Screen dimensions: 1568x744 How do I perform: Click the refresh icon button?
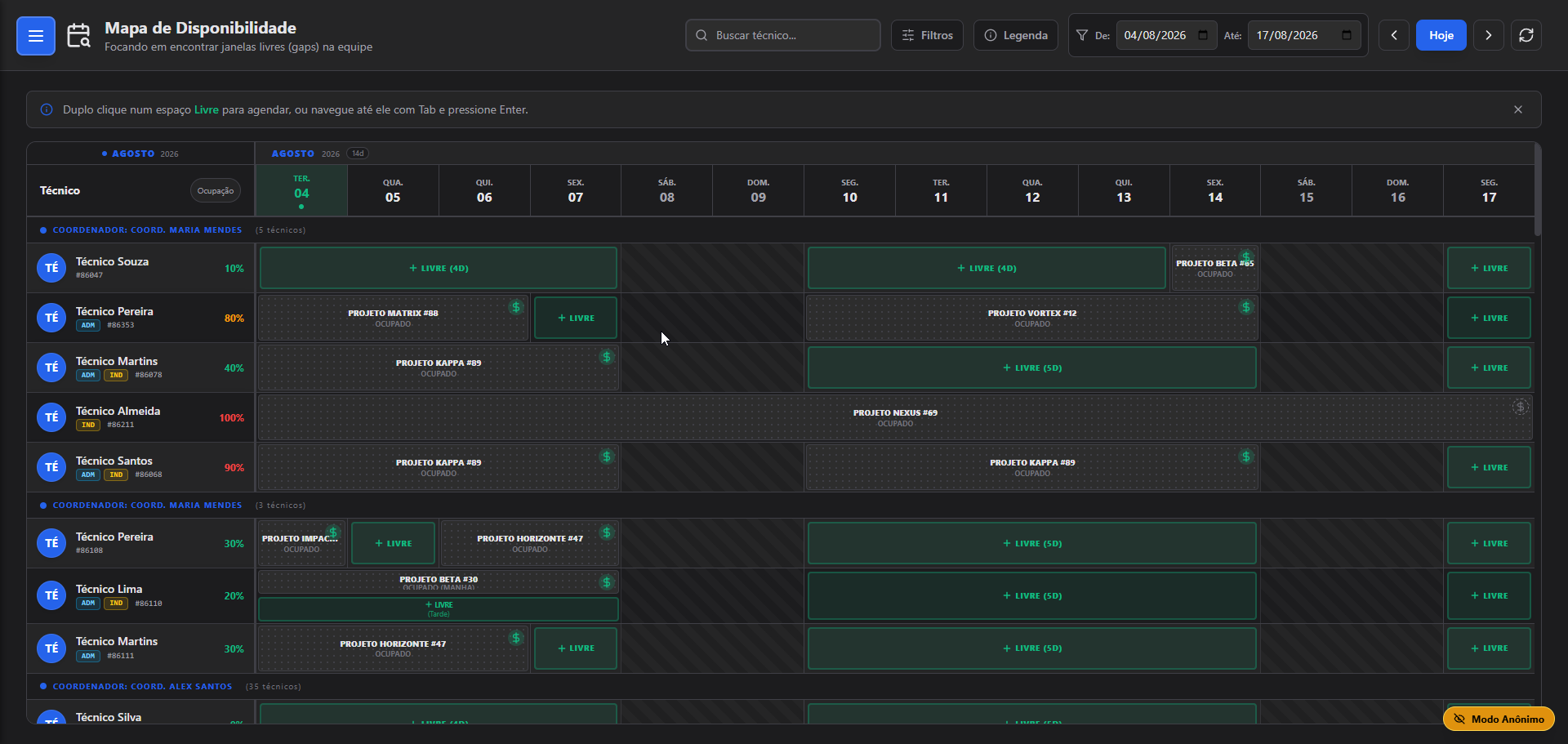[1526, 35]
